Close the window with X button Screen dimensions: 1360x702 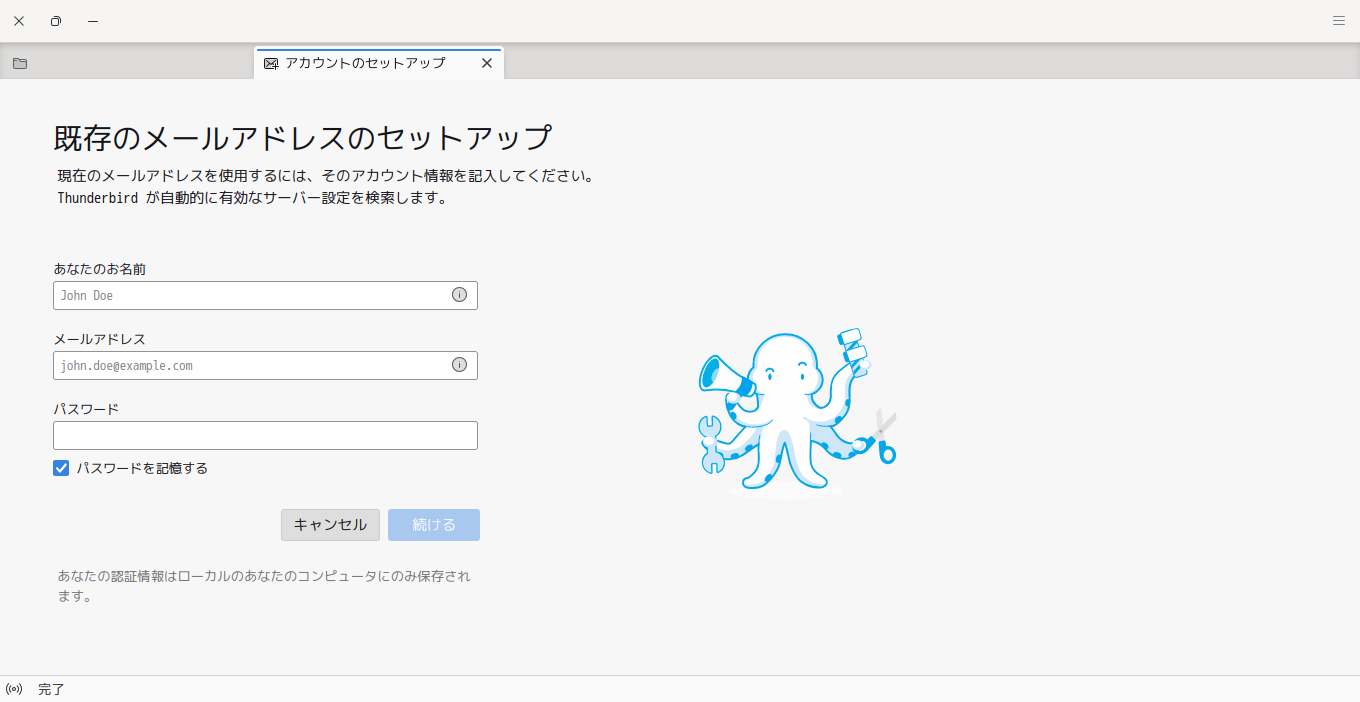click(19, 20)
